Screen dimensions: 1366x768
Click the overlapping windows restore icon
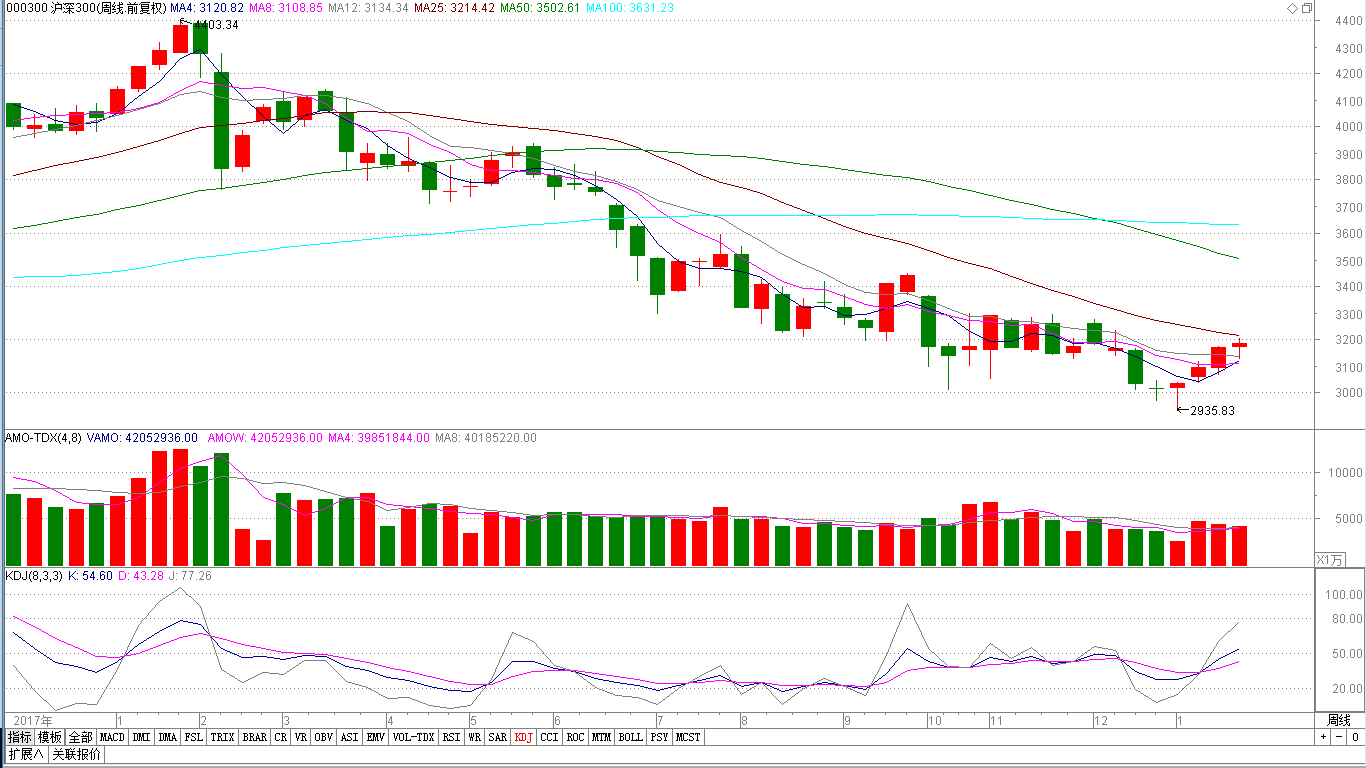[1307, 8]
